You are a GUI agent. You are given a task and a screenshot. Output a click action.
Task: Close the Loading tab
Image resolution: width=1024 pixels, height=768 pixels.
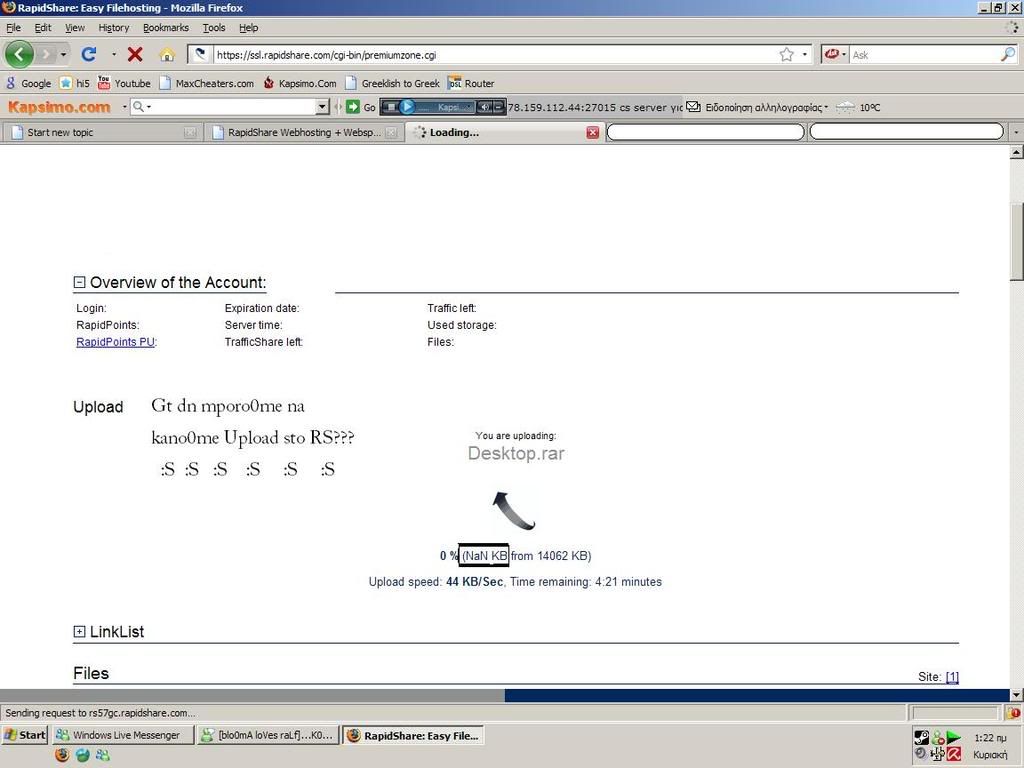(x=592, y=132)
